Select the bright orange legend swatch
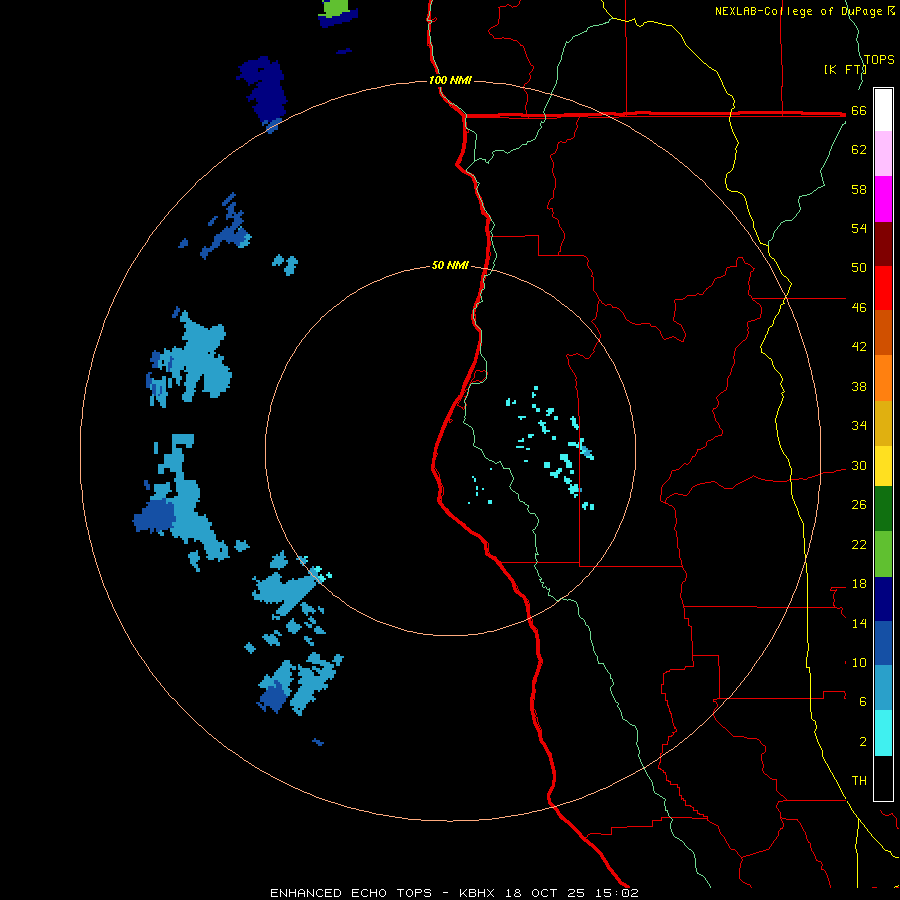Image resolution: width=900 pixels, height=900 pixels. point(883,378)
